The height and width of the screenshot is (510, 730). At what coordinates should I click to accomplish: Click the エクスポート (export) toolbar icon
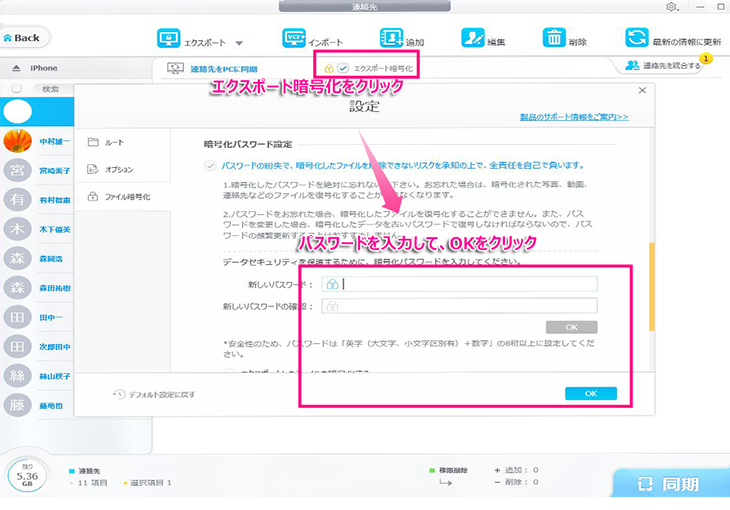tap(168, 39)
